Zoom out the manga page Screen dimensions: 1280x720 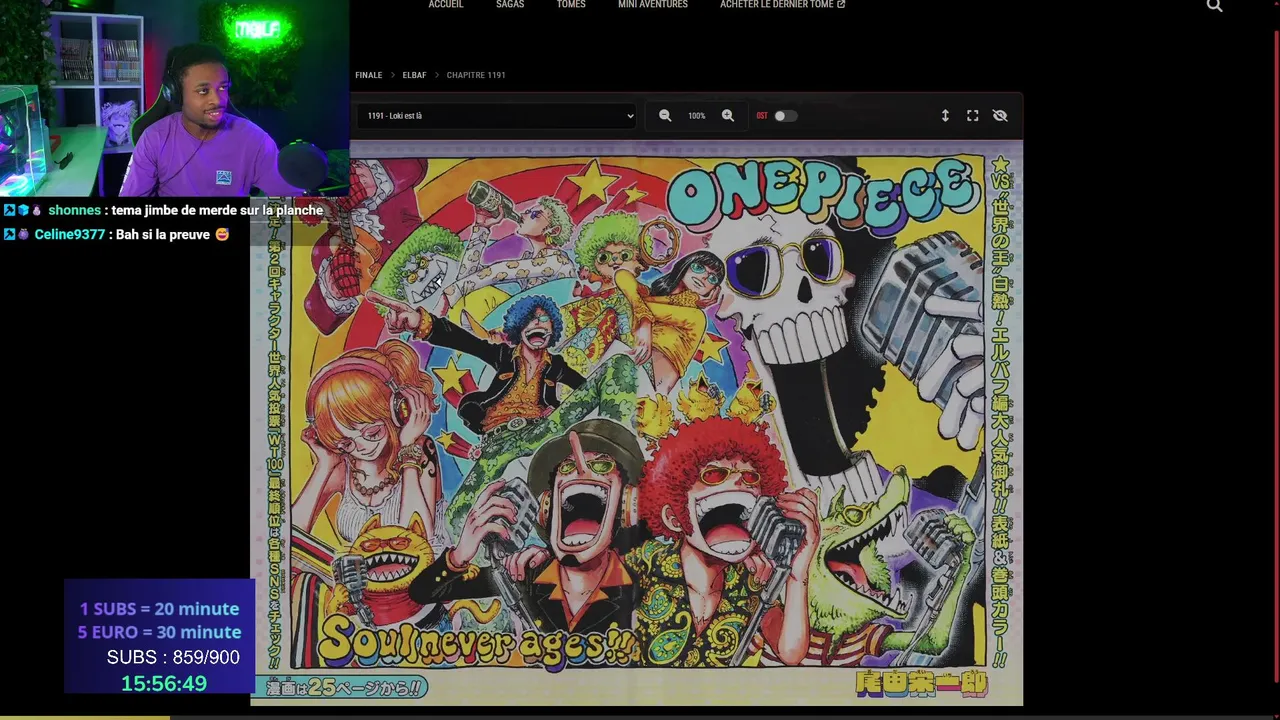(665, 116)
